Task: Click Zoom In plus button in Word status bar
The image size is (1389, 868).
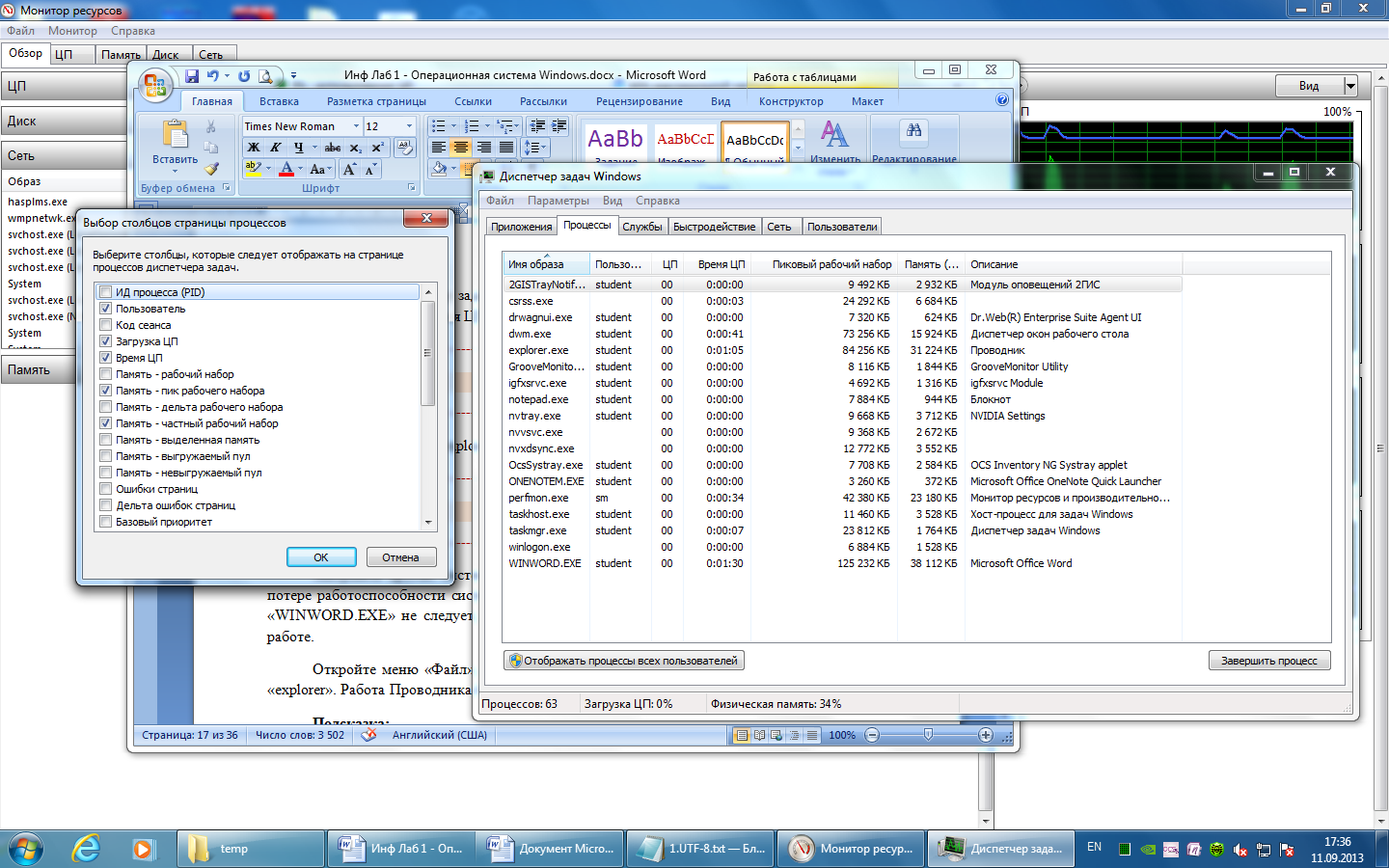Action: (985, 735)
